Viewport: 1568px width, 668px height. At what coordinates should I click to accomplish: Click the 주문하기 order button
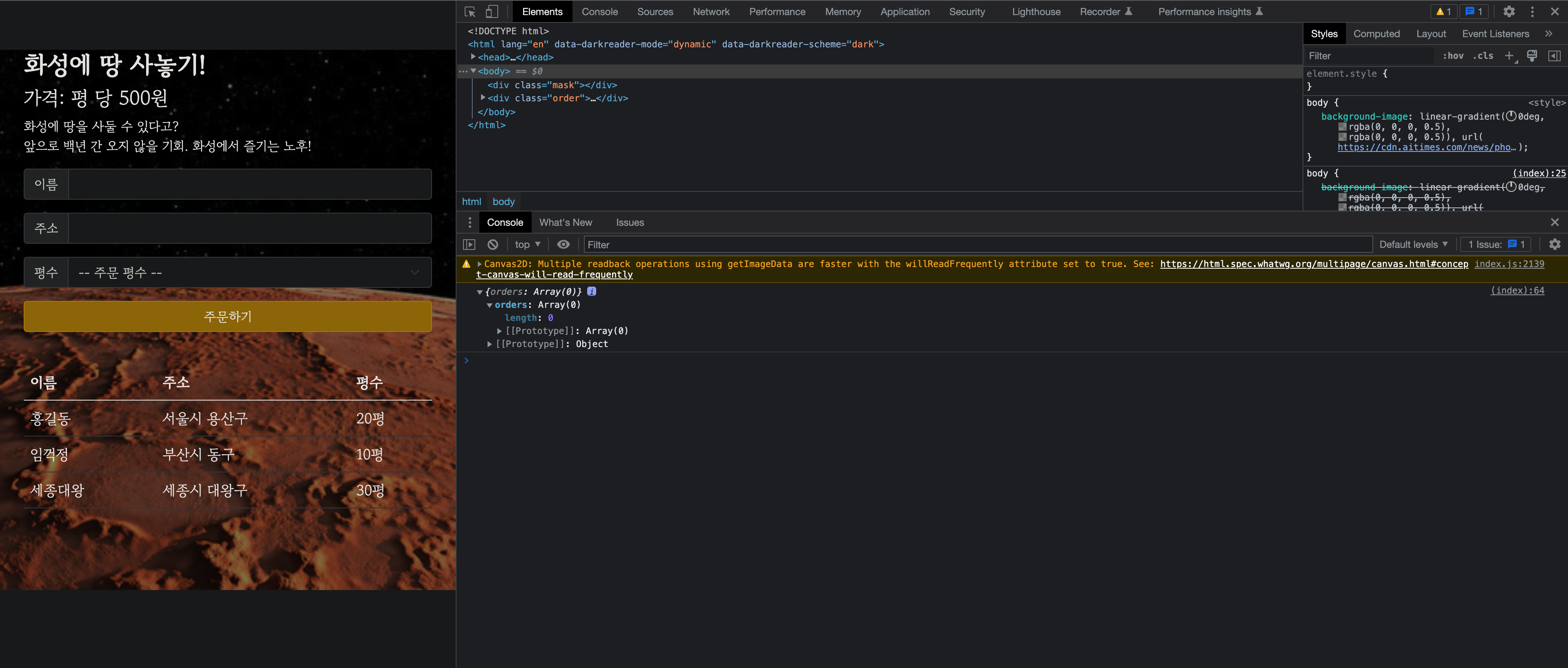(x=228, y=316)
